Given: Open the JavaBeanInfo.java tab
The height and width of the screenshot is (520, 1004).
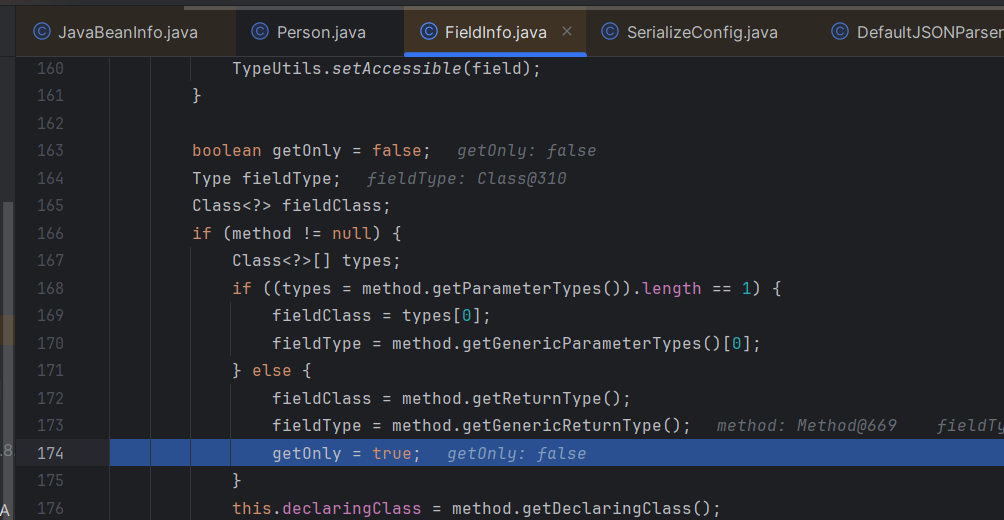Looking at the screenshot, I should [127, 32].
